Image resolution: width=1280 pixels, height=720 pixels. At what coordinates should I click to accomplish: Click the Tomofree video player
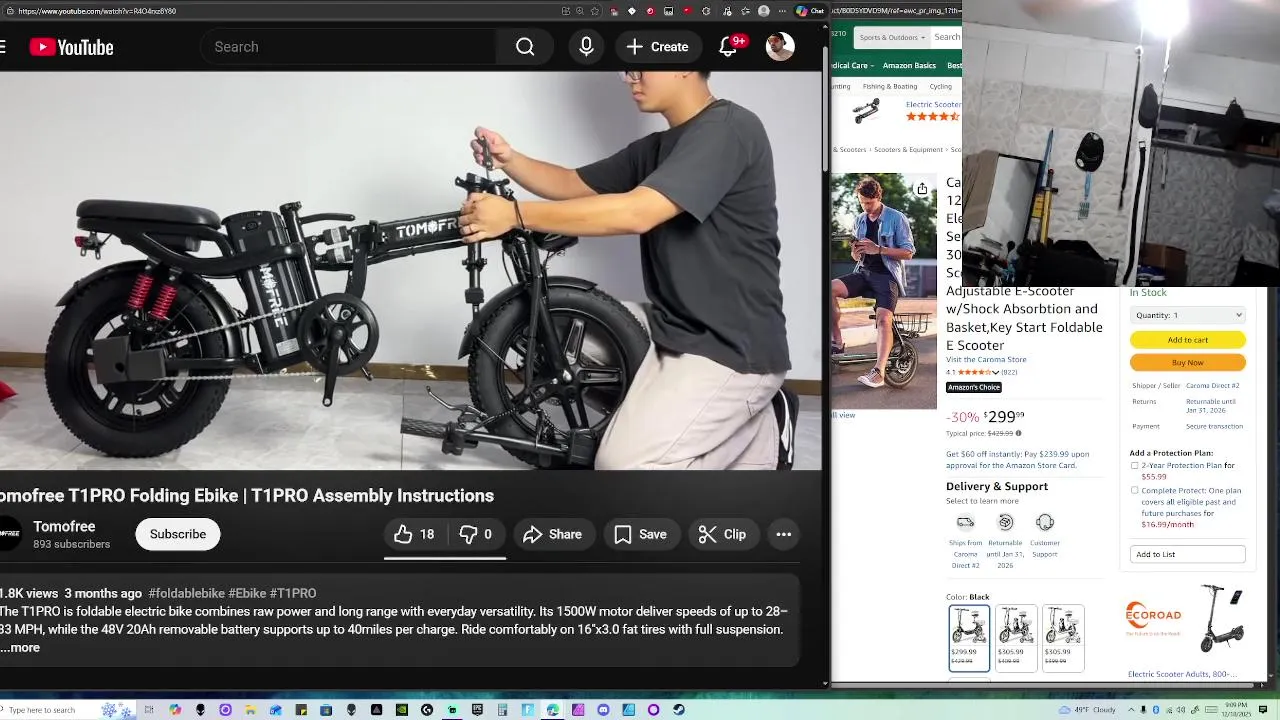[x=411, y=270]
